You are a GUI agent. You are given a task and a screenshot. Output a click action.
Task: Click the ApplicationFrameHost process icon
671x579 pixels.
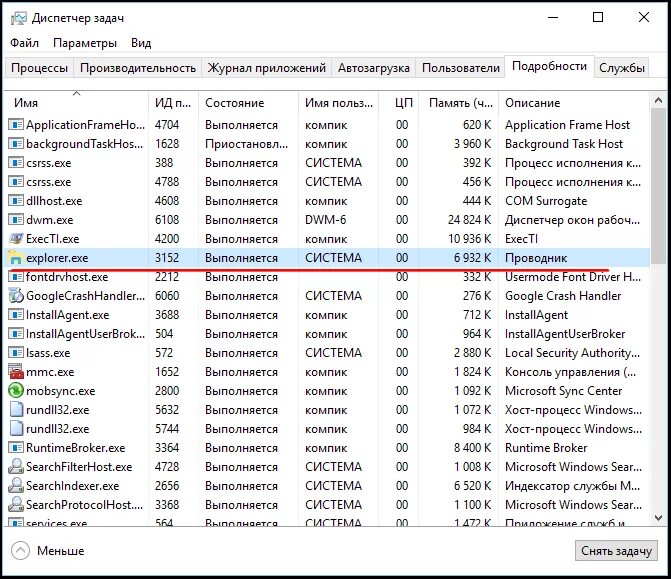[x=16, y=125]
